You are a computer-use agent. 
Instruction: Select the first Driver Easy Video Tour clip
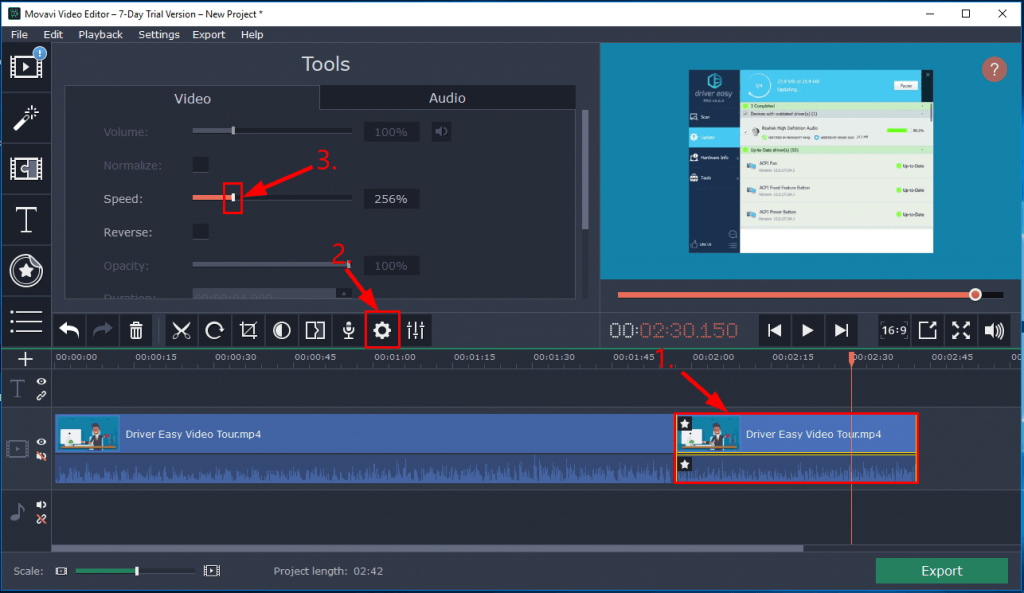[x=364, y=448]
